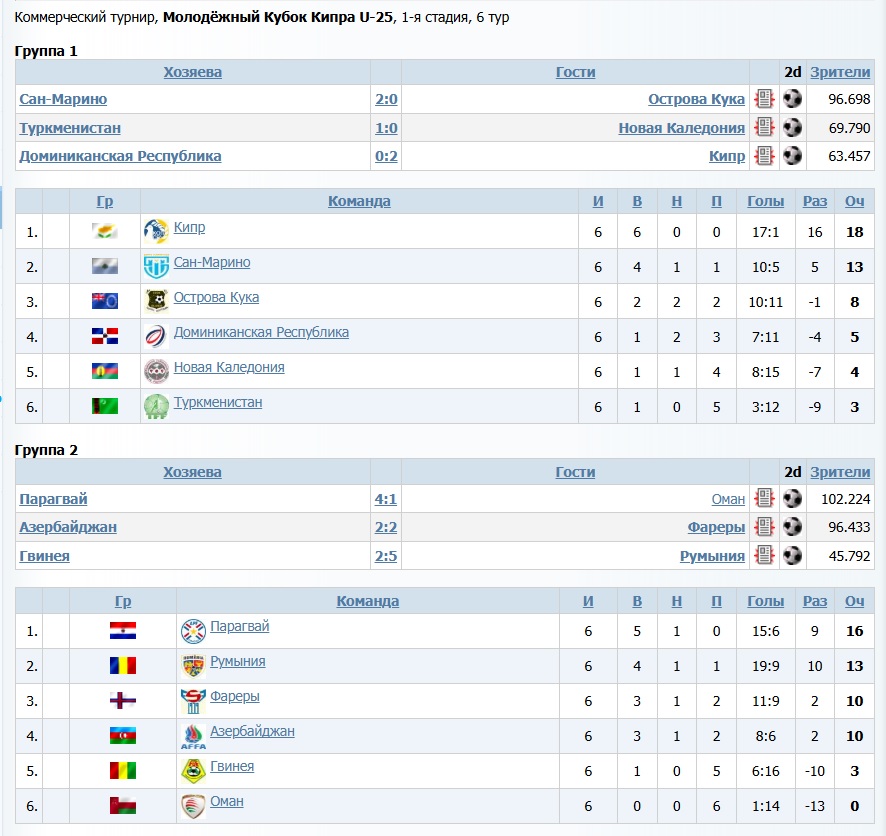Click the Кипр team logo in standings
The image size is (886, 836).
[155, 231]
